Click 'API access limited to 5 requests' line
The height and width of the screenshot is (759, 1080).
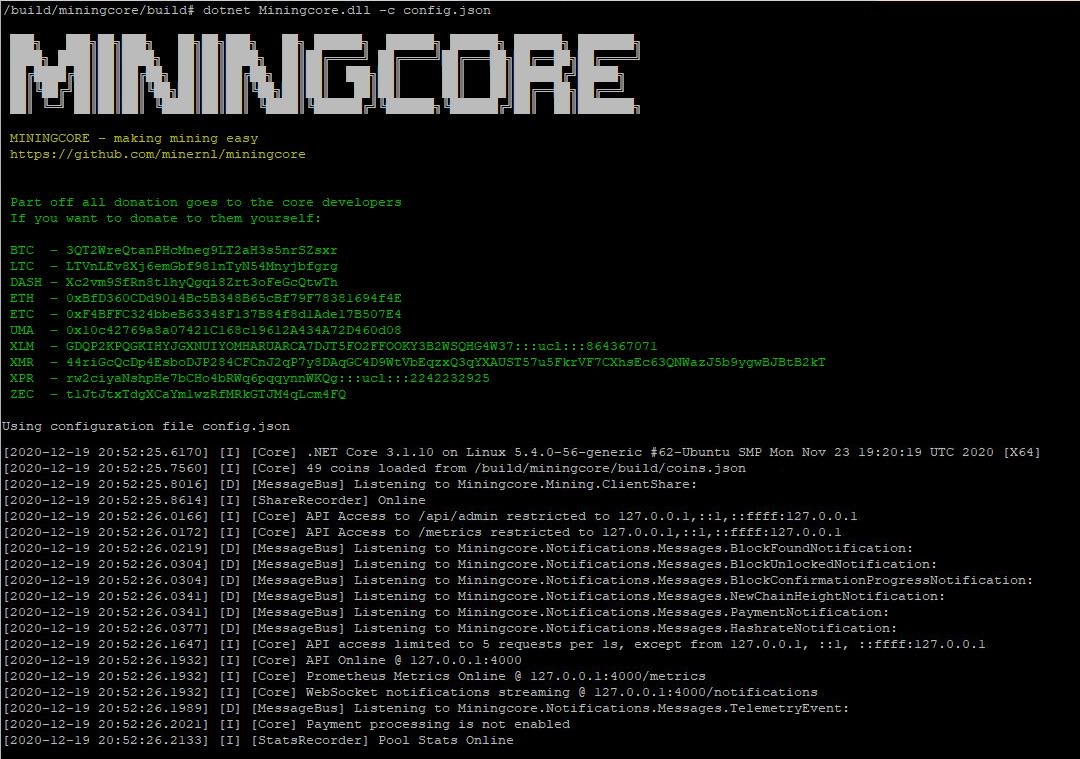click(494, 644)
